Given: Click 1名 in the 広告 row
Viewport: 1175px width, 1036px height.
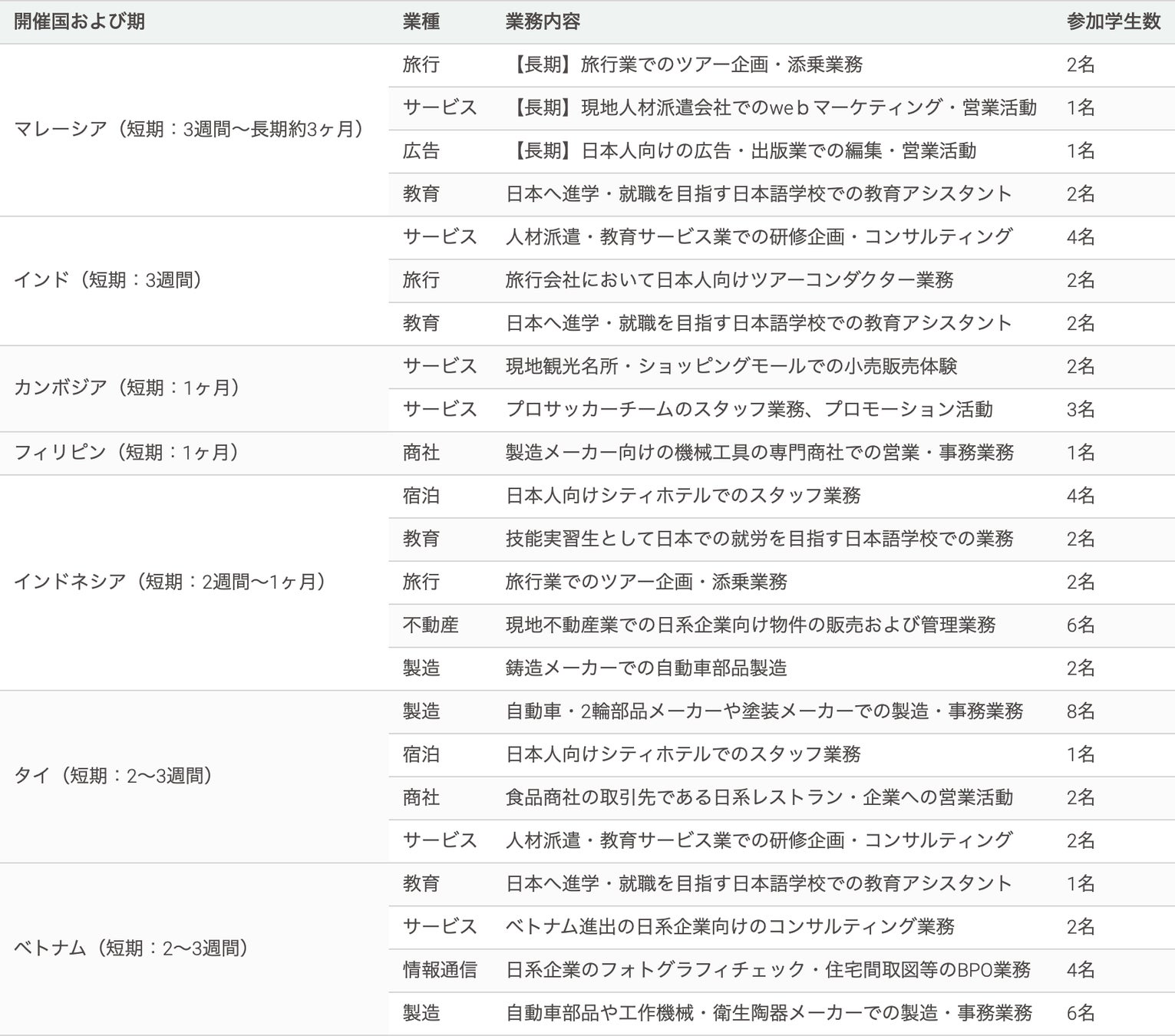Looking at the screenshot, I should tap(1081, 150).
